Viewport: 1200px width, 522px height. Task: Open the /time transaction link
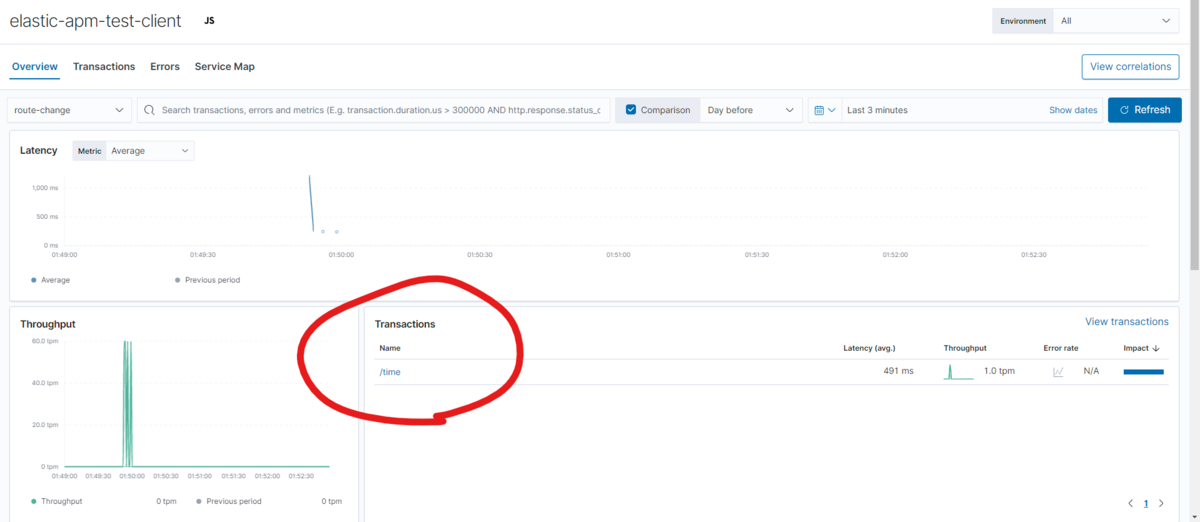[x=390, y=372]
